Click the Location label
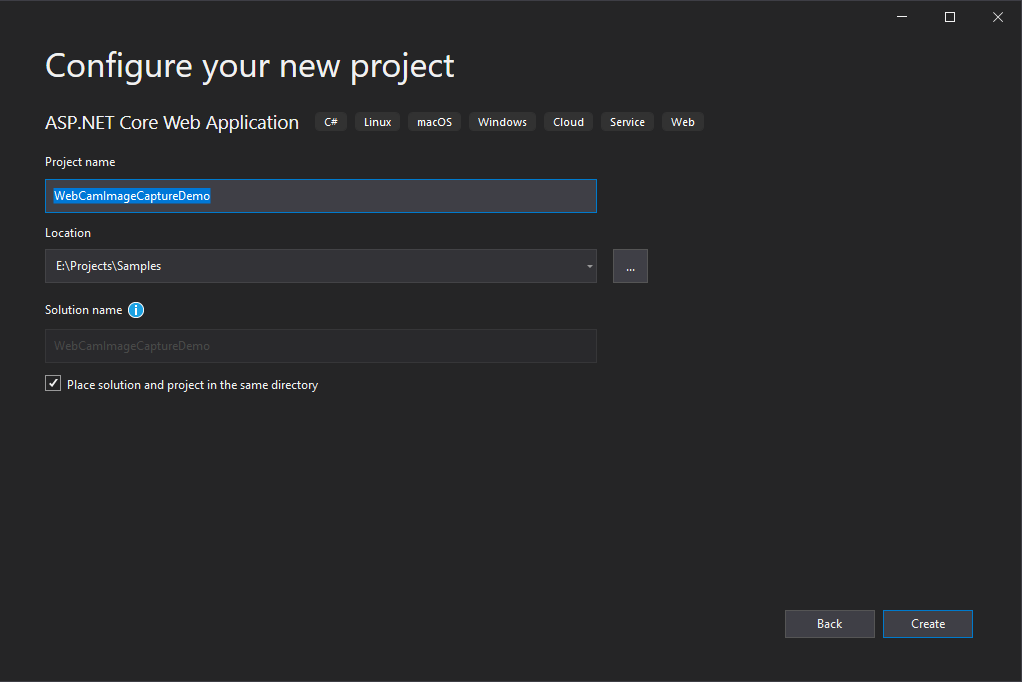 click(x=68, y=233)
